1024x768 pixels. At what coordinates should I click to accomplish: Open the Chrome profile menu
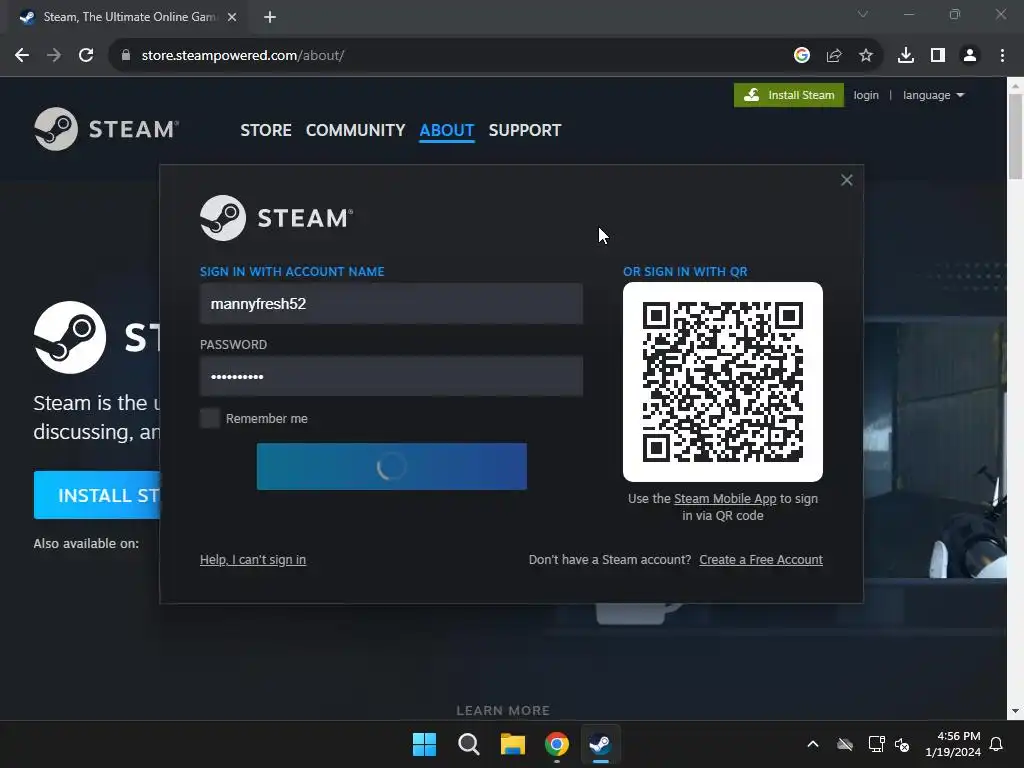pyautogui.click(x=970, y=56)
